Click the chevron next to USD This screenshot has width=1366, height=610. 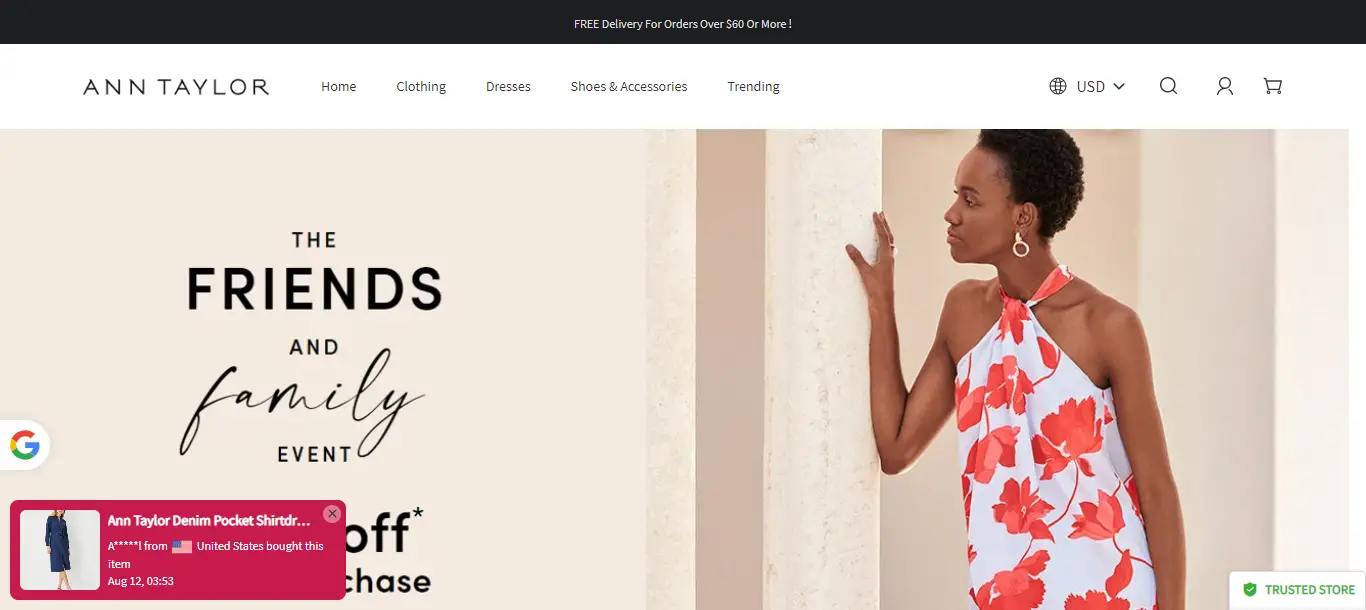(1119, 86)
